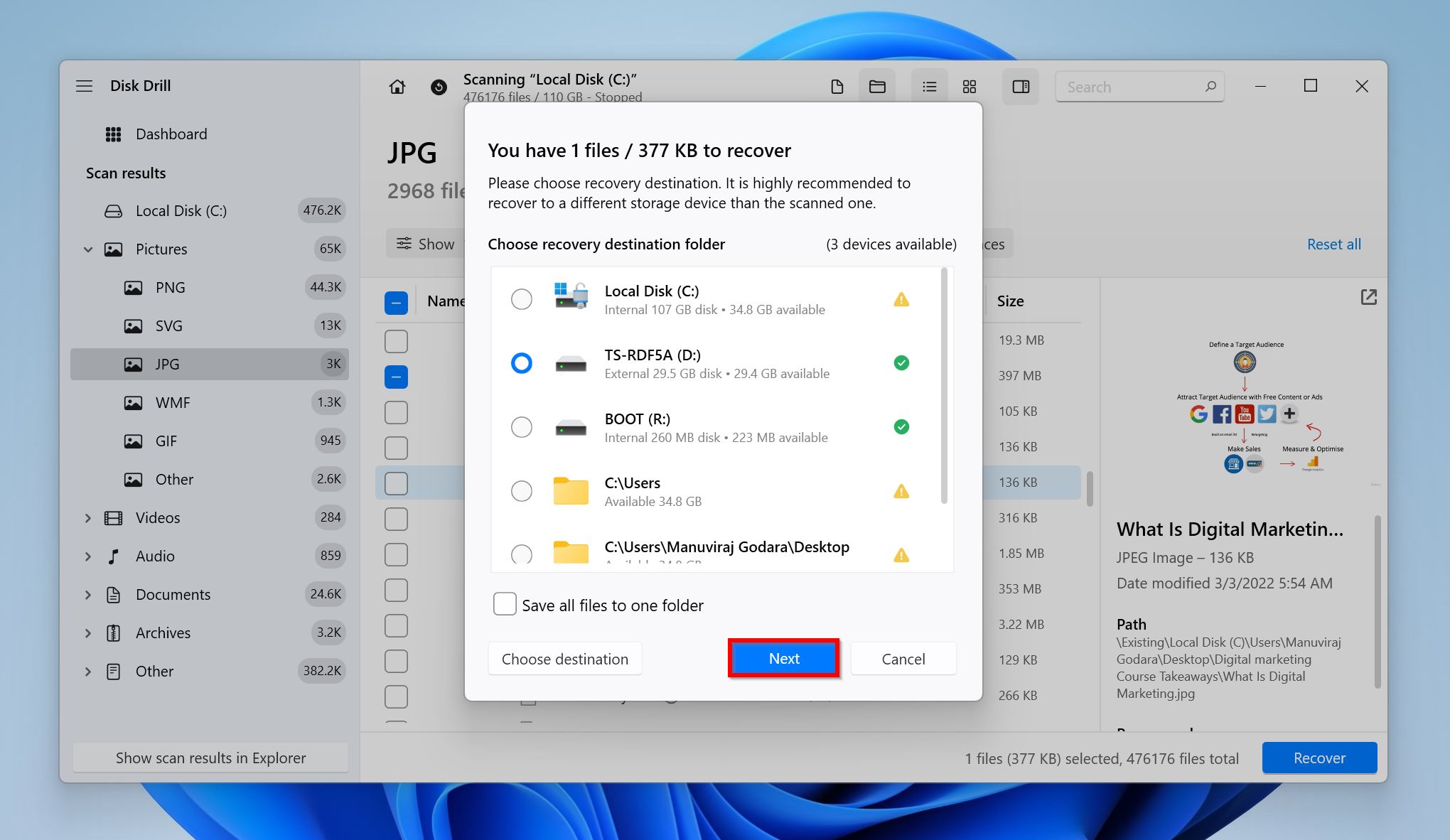This screenshot has width=1450, height=840.
Task: Click the home/dashboard icon
Action: tap(397, 85)
